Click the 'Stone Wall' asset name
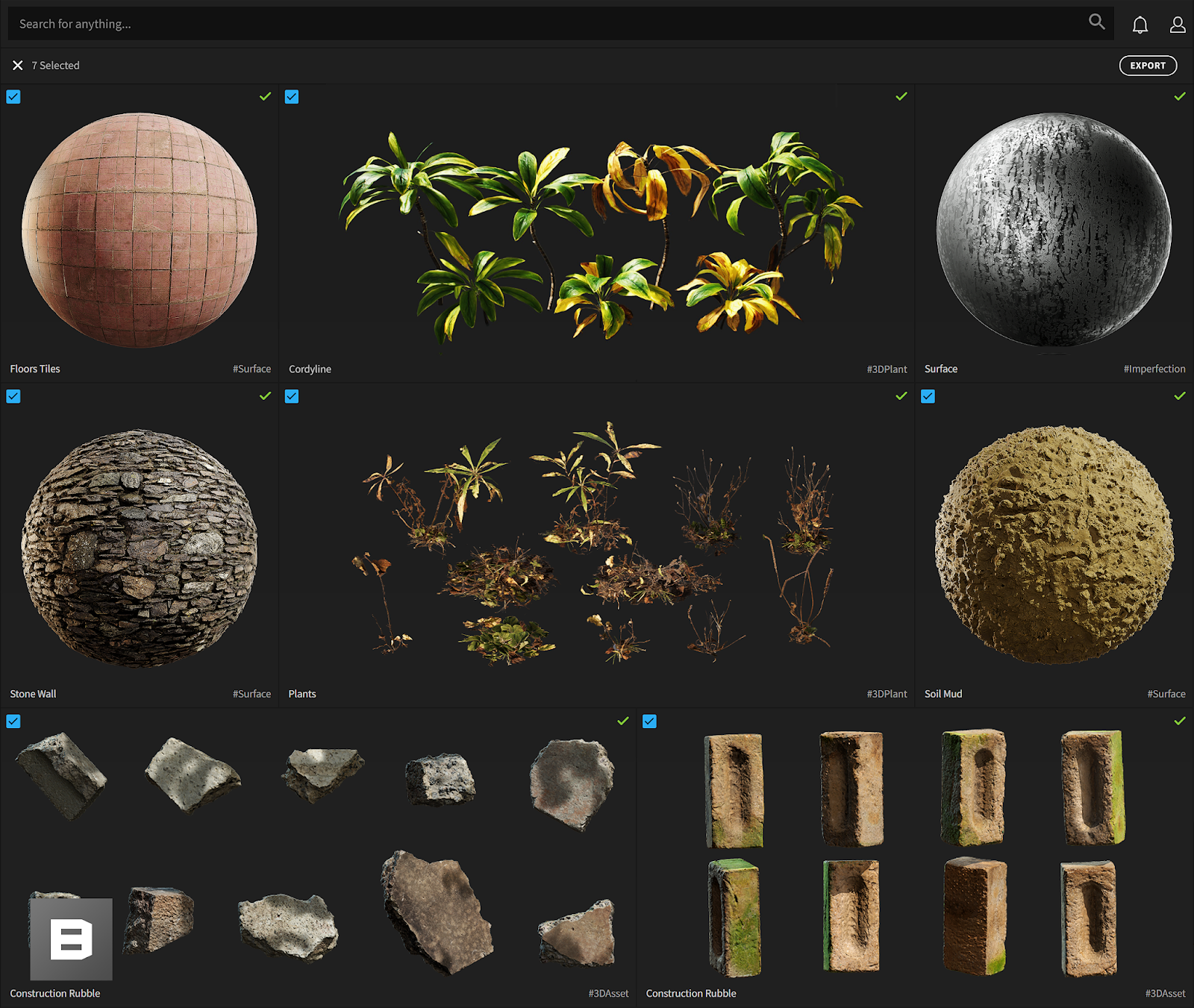This screenshot has width=1194, height=1008. 33,694
